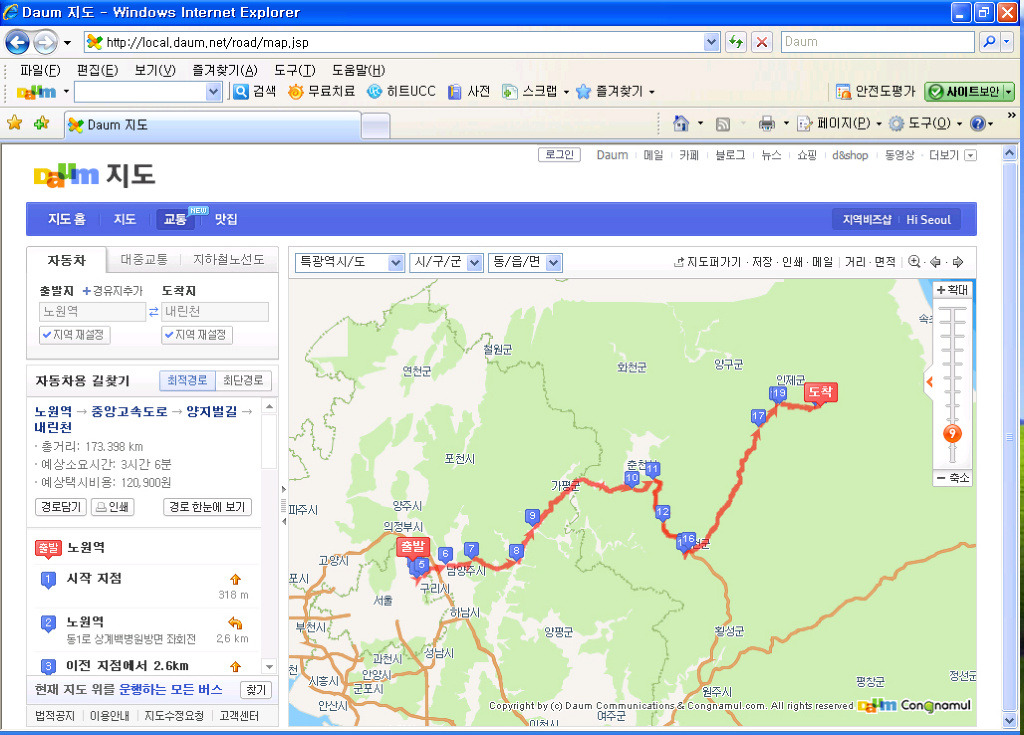This screenshot has width=1024, height=735.
Task: Move to previous map view with left arrow
Action: tap(936, 262)
